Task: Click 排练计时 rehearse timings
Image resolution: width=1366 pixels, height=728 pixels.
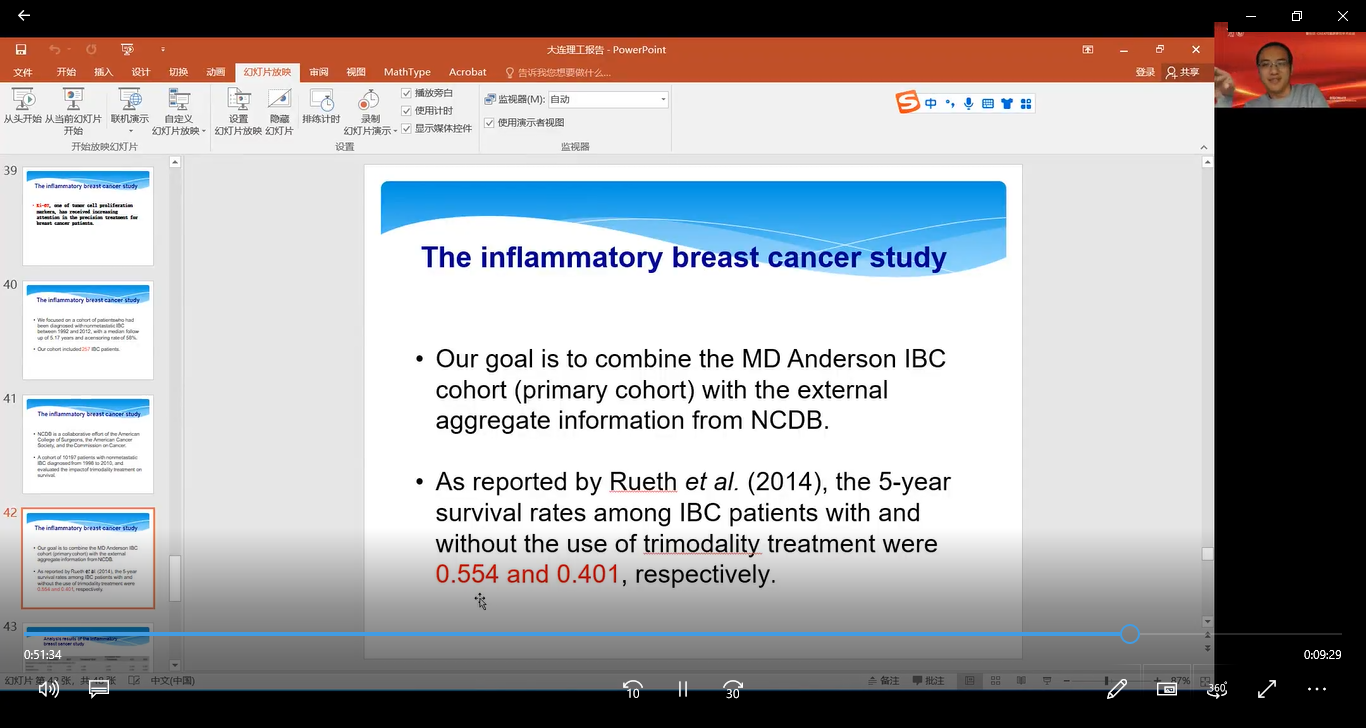Action: [x=321, y=106]
